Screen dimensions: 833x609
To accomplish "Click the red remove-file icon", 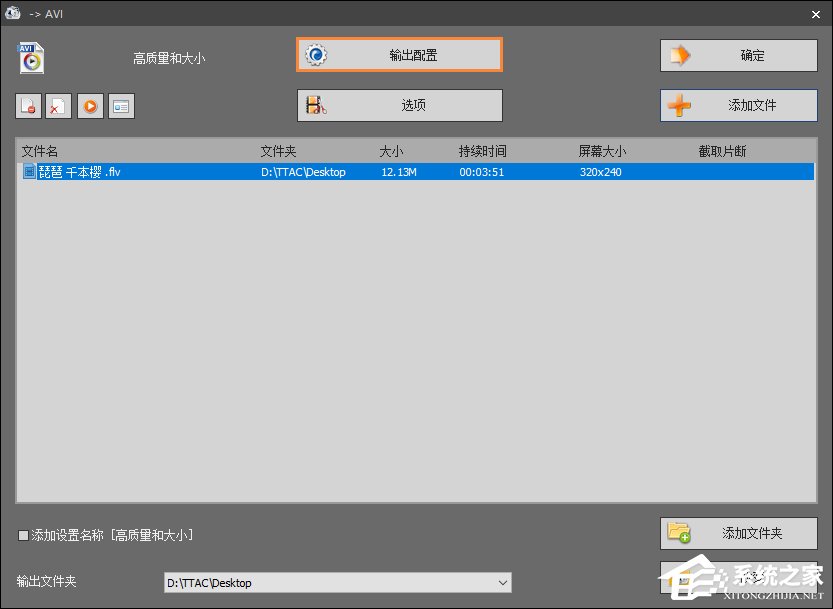I will pyautogui.click(x=28, y=105).
